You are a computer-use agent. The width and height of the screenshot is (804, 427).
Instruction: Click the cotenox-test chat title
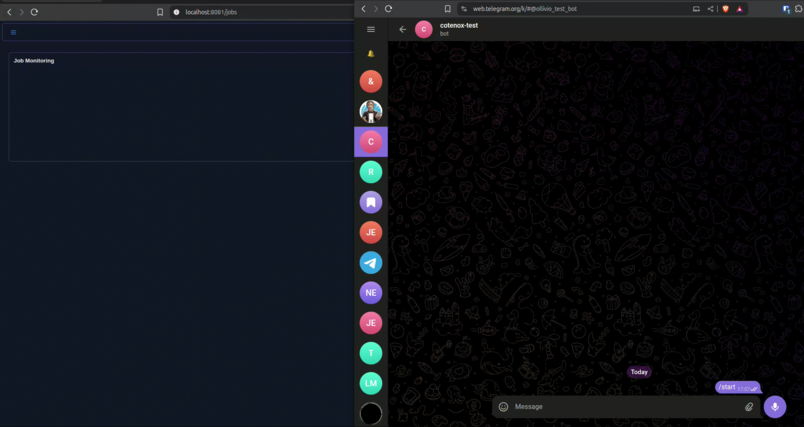(458, 25)
